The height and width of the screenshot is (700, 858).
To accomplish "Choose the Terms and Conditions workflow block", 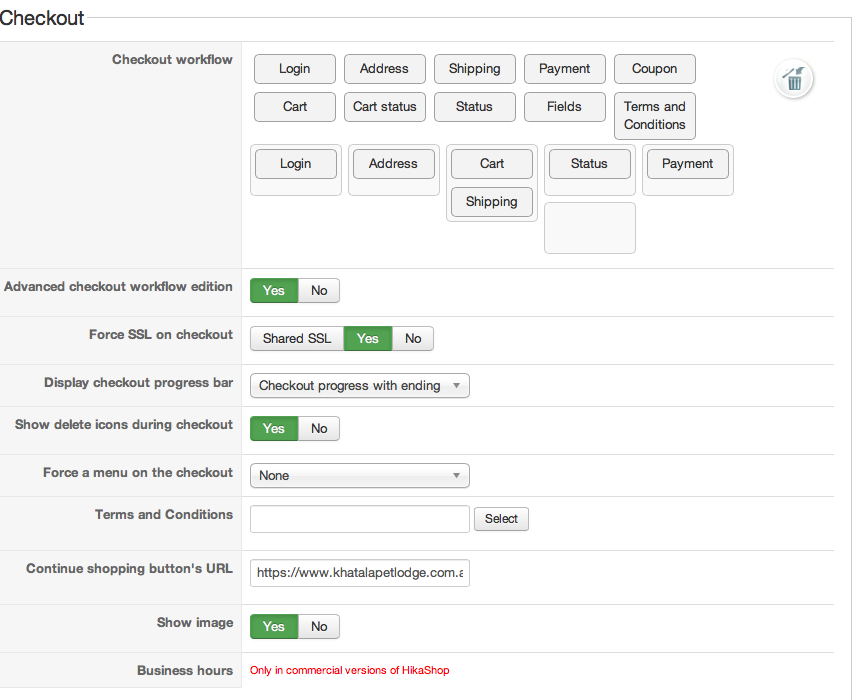I will [655, 116].
